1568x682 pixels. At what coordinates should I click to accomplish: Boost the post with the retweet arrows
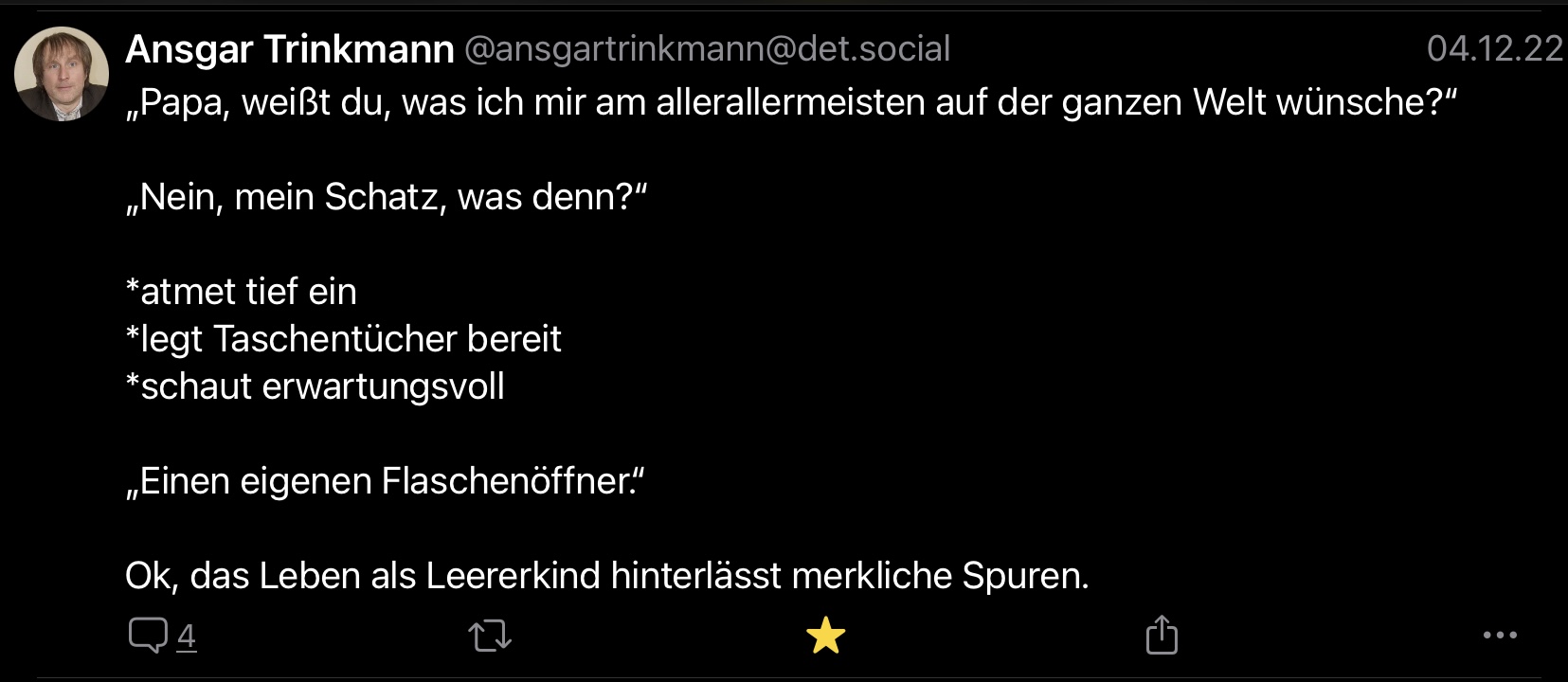490,636
